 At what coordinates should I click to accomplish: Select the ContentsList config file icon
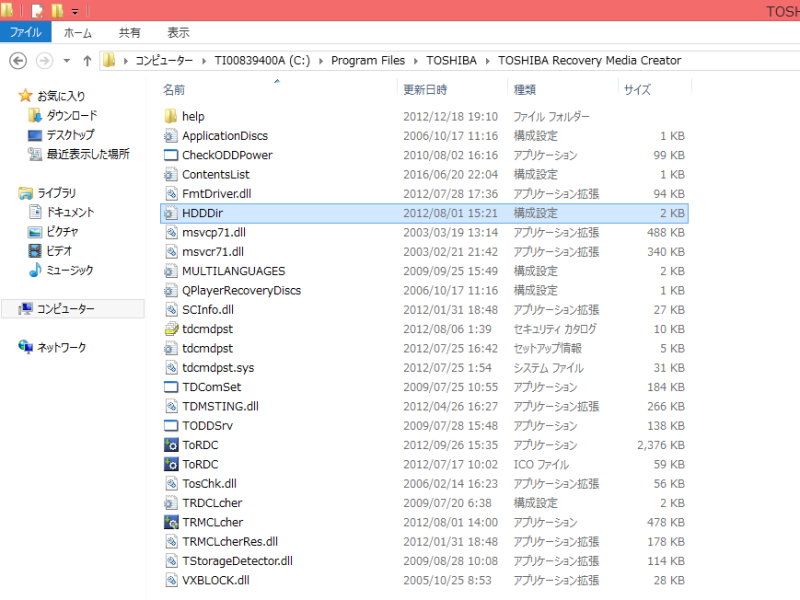(x=171, y=174)
